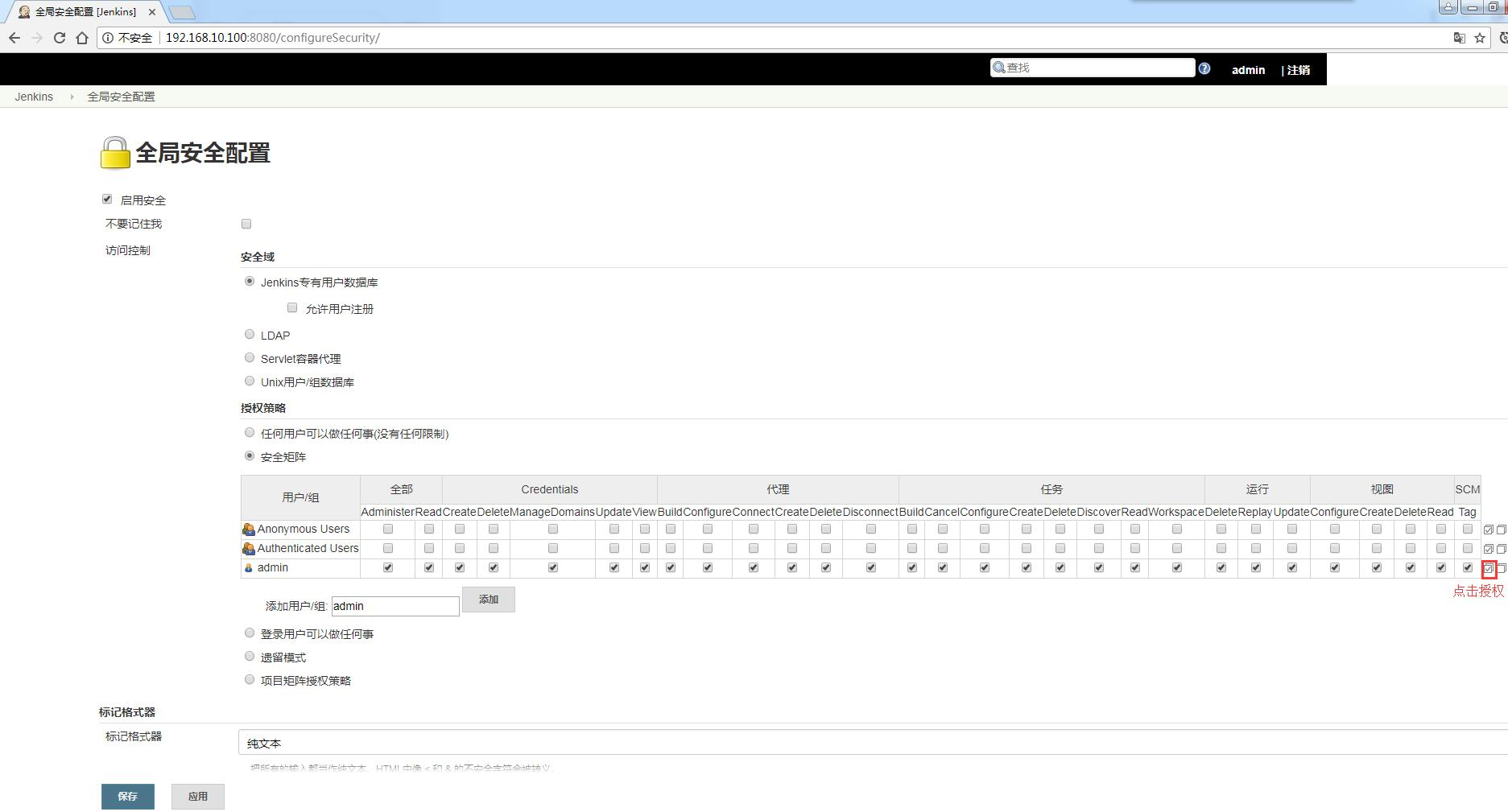
Task: Check overall Read for Authenticated Users
Action: (429, 548)
